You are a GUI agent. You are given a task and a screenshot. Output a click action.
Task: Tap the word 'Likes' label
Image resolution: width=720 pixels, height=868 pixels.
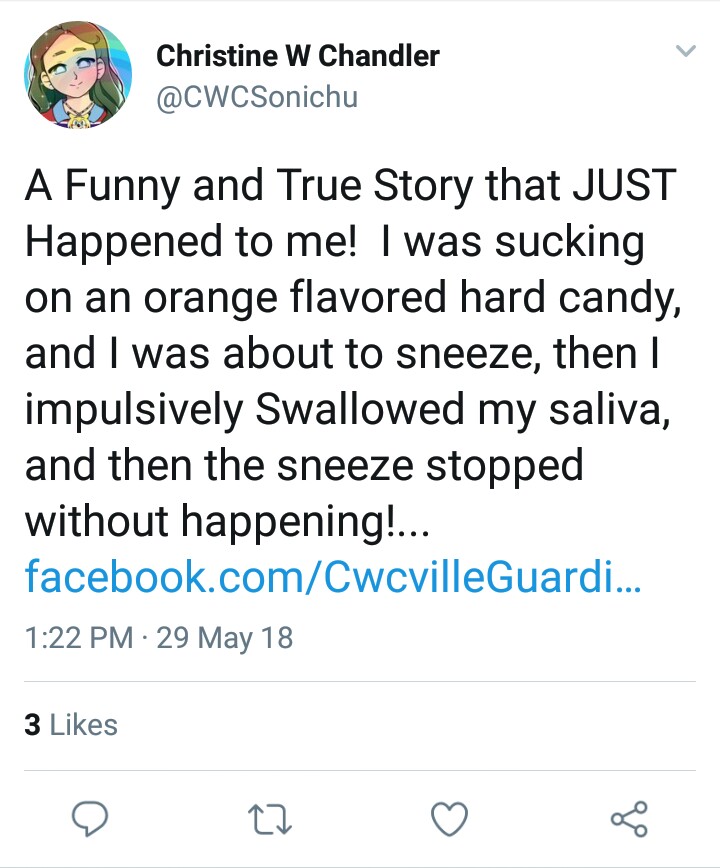84,725
